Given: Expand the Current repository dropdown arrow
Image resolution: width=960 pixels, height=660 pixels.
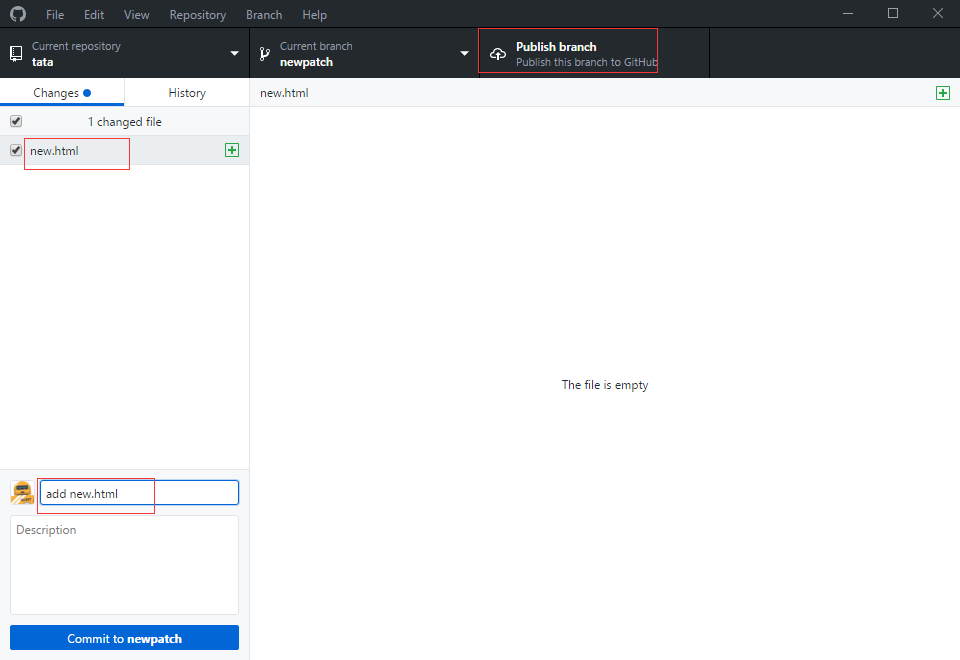Looking at the screenshot, I should pyautogui.click(x=234, y=54).
